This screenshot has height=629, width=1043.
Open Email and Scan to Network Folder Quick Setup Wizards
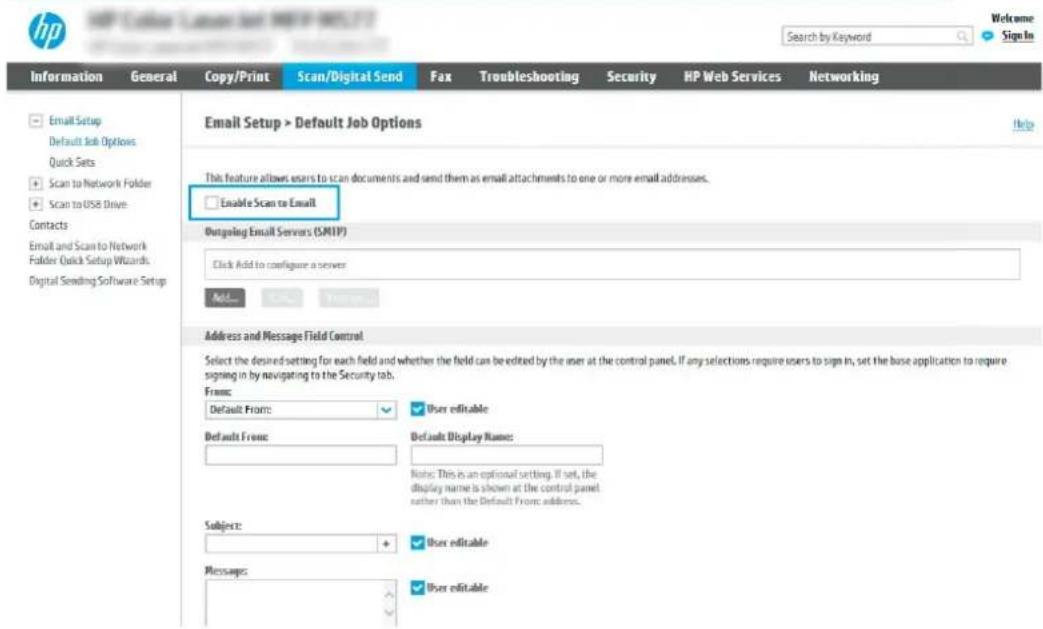[x=89, y=253]
